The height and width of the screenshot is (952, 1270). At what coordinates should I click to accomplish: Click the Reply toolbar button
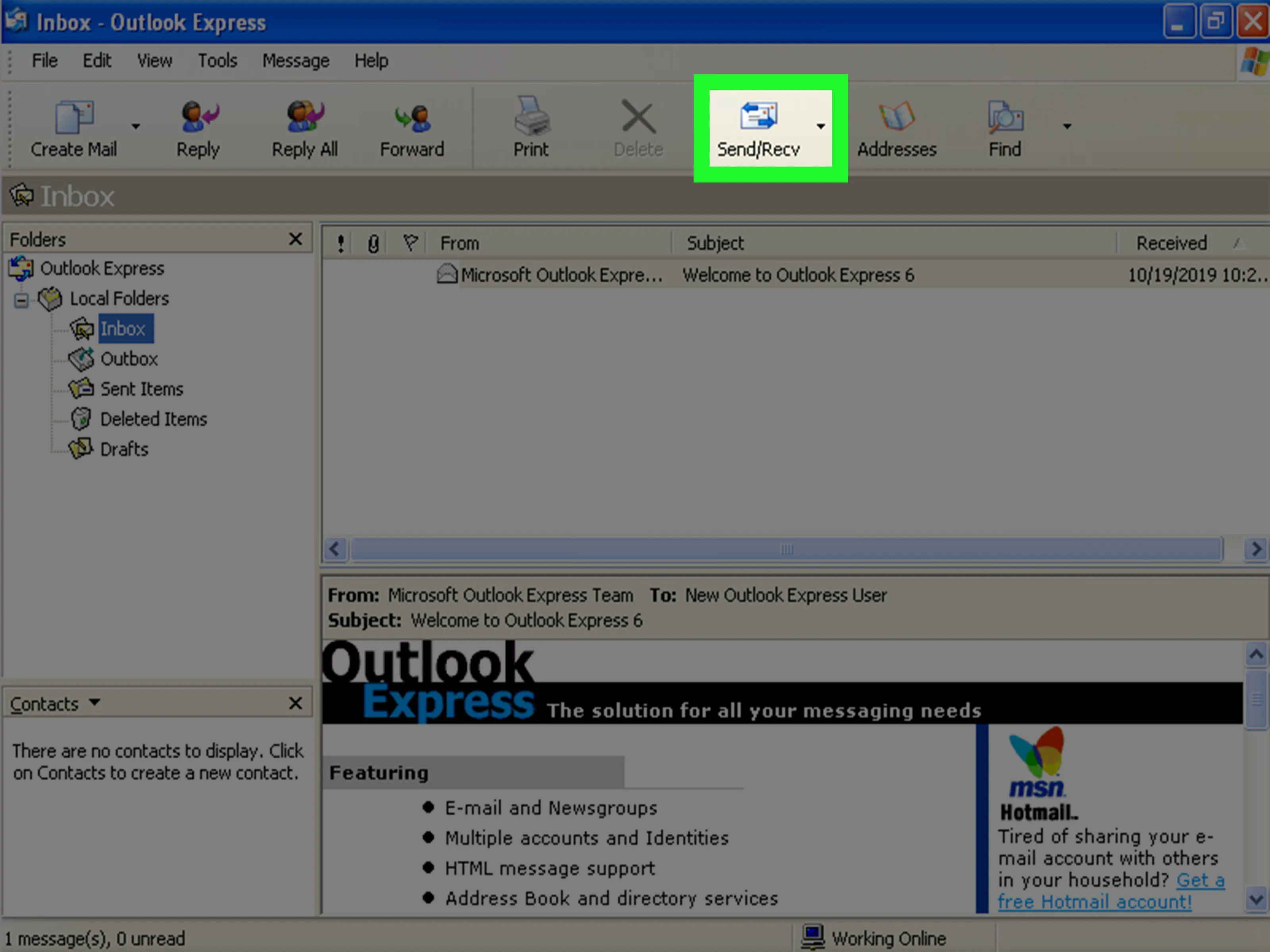point(198,129)
